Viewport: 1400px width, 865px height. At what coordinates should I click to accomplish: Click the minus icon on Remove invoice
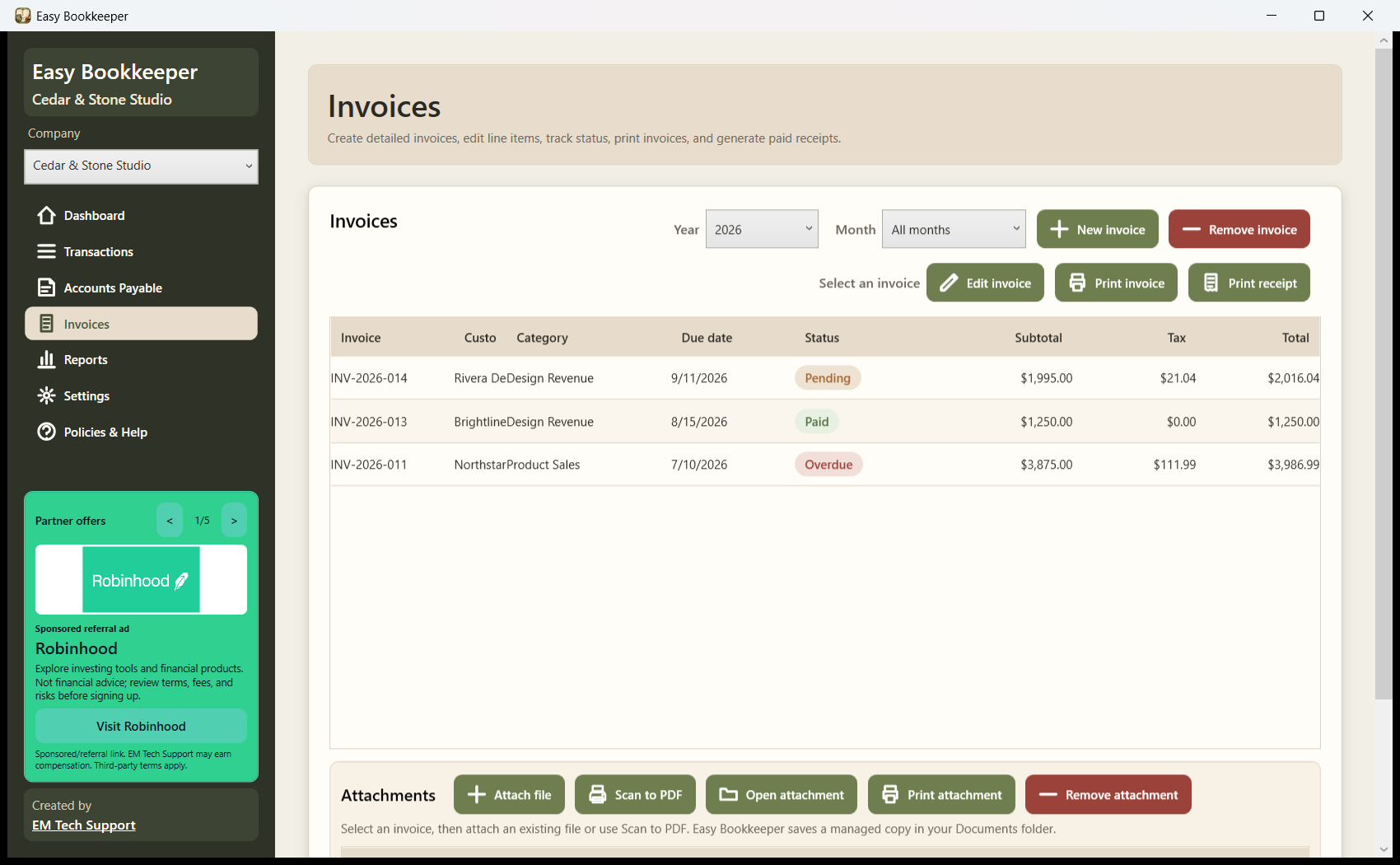tap(1191, 229)
